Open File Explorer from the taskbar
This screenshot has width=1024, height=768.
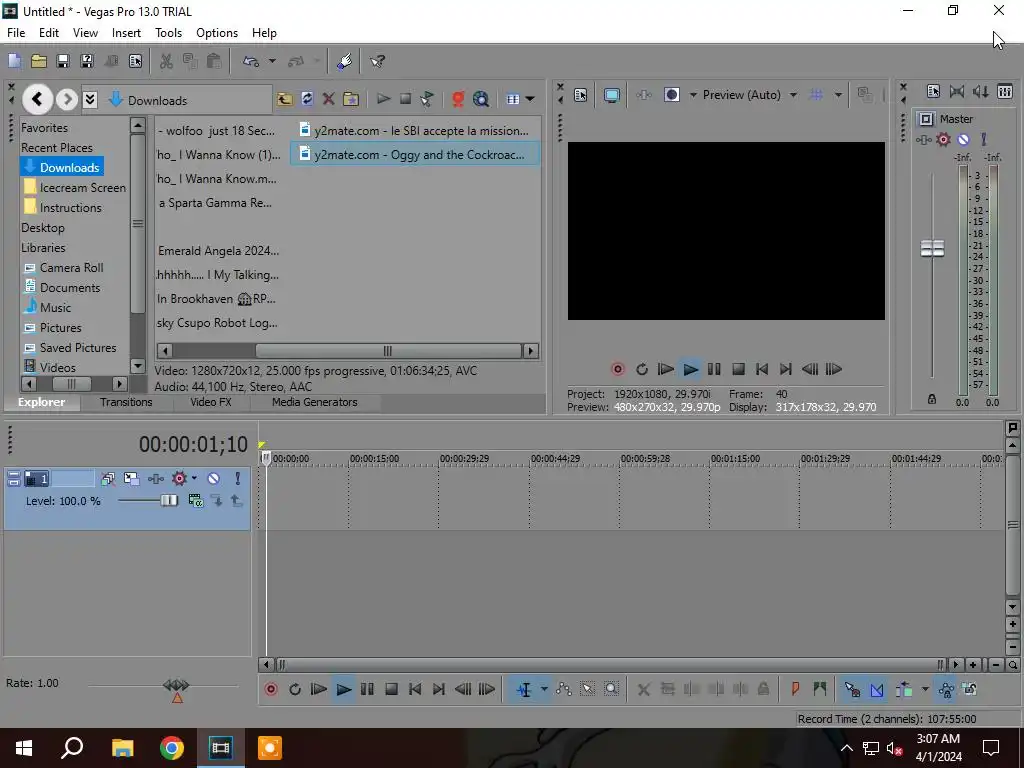(122, 748)
